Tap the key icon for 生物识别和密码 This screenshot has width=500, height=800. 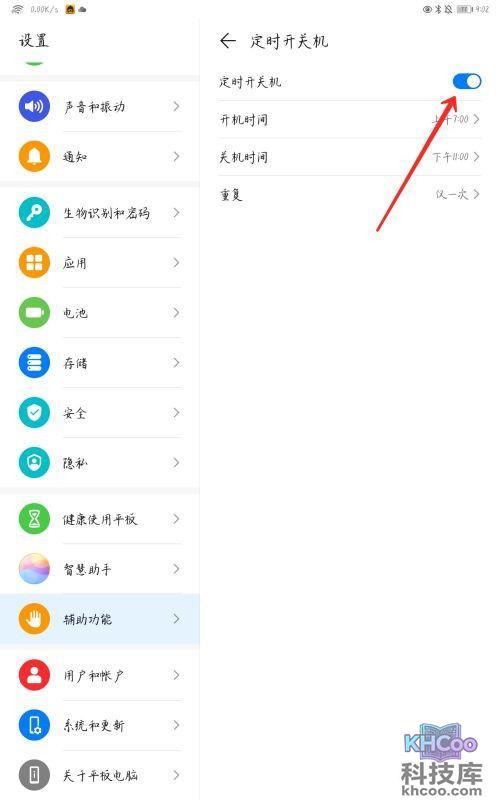(34, 213)
